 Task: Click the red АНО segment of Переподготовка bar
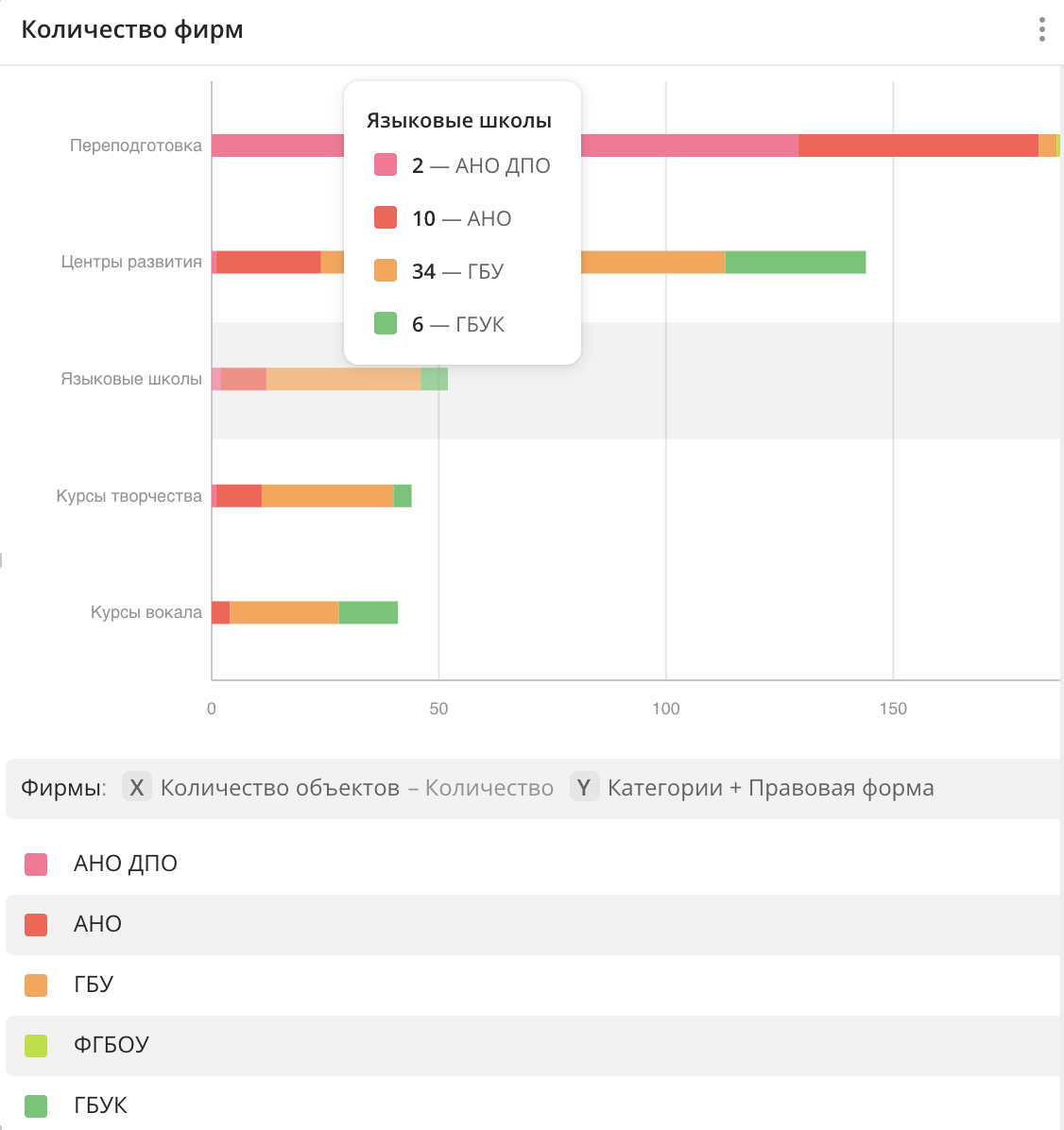point(917,146)
